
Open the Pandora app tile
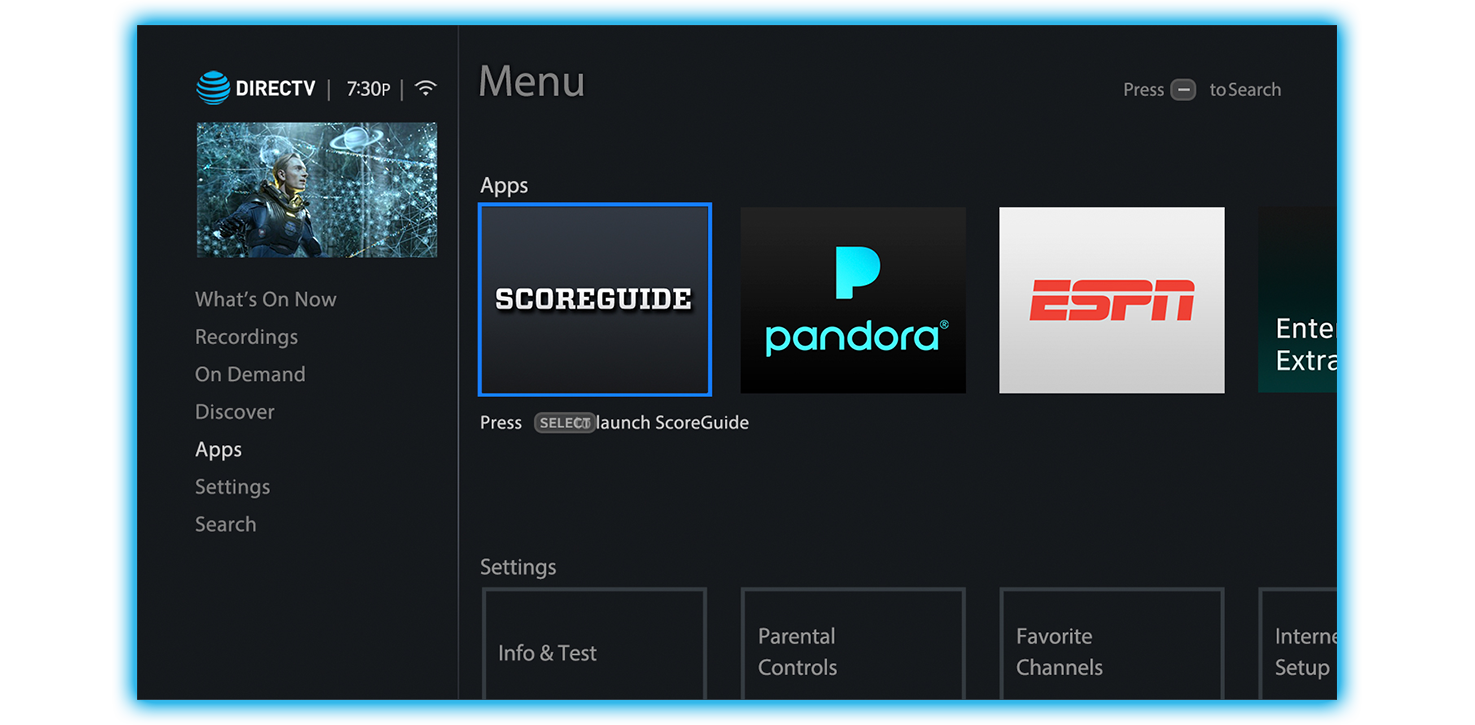[x=853, y=300]
